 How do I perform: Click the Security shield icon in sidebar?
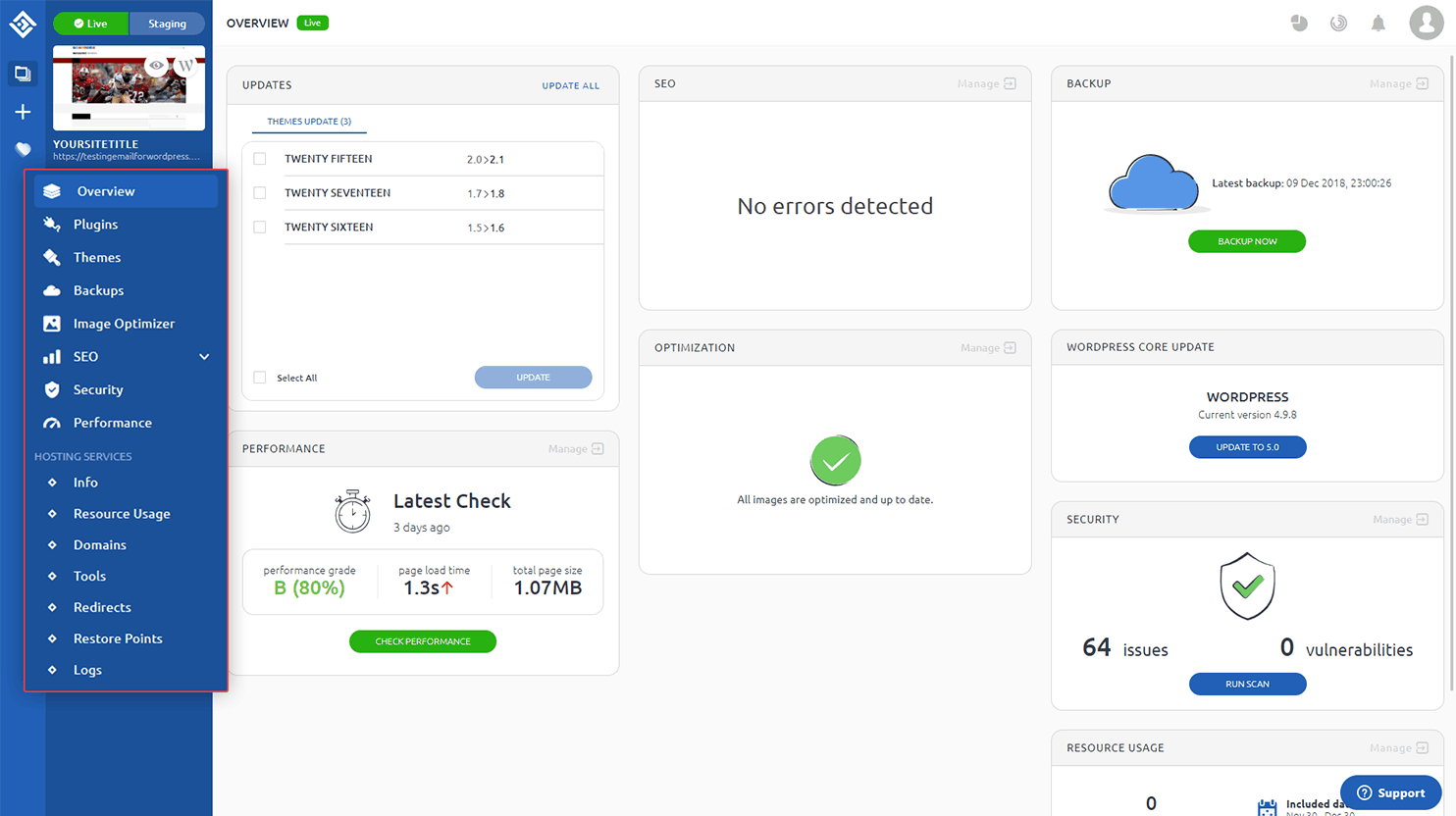(52, 389)
